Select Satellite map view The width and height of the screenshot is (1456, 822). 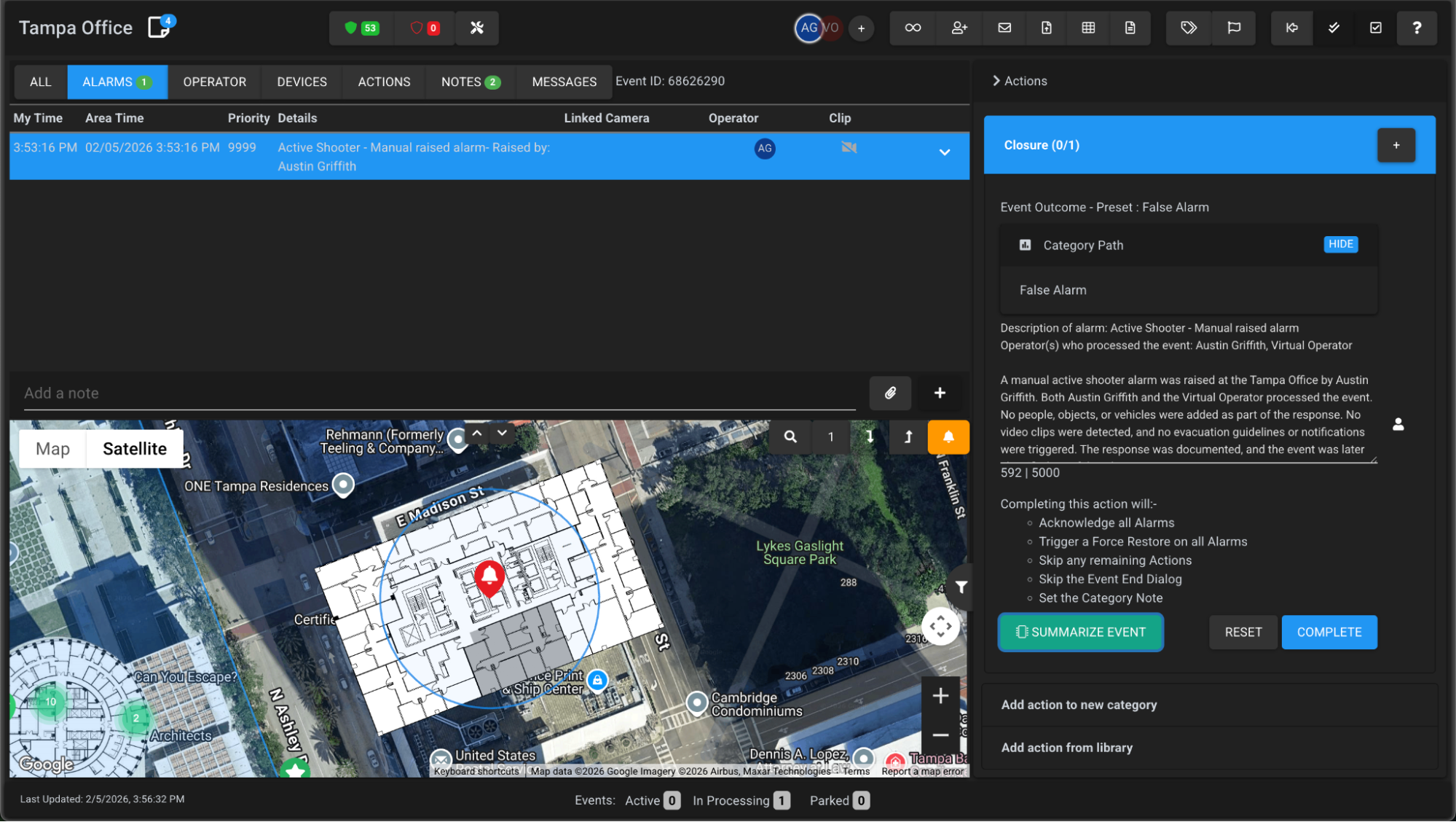click(x=135, y=449)
